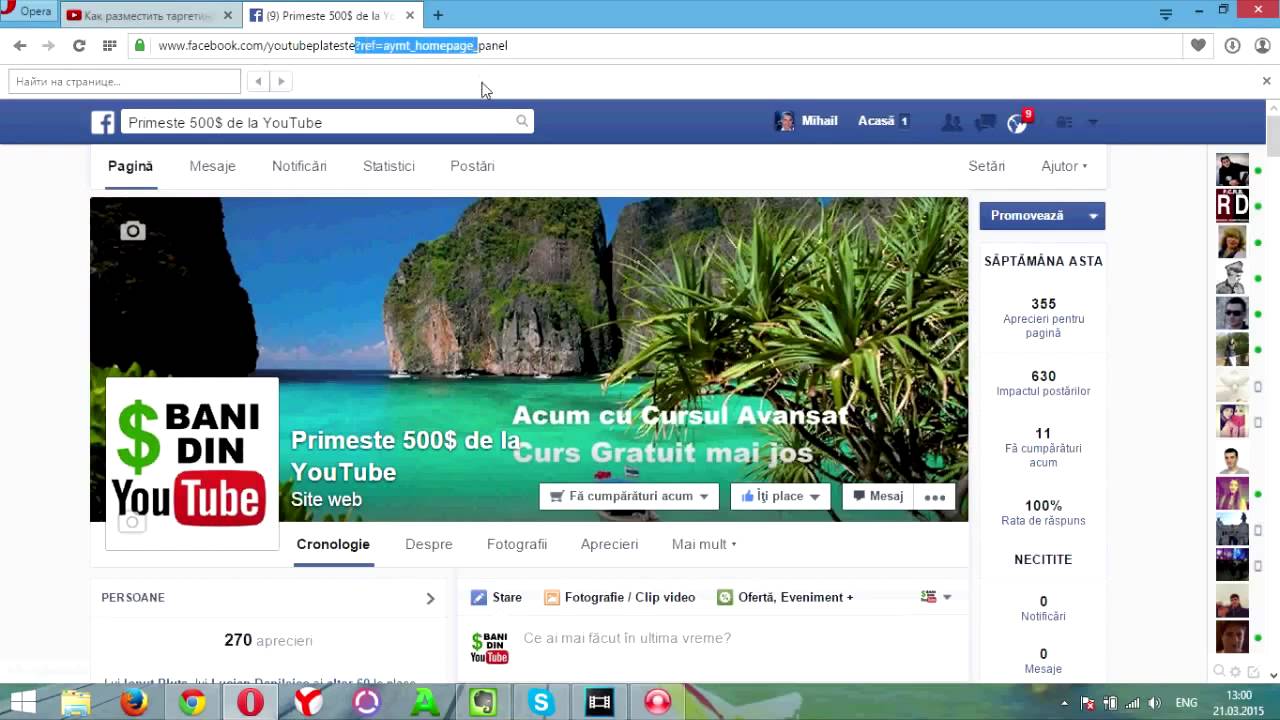Choose Ofertă, Eveniment + composer option

coord(785,597)
